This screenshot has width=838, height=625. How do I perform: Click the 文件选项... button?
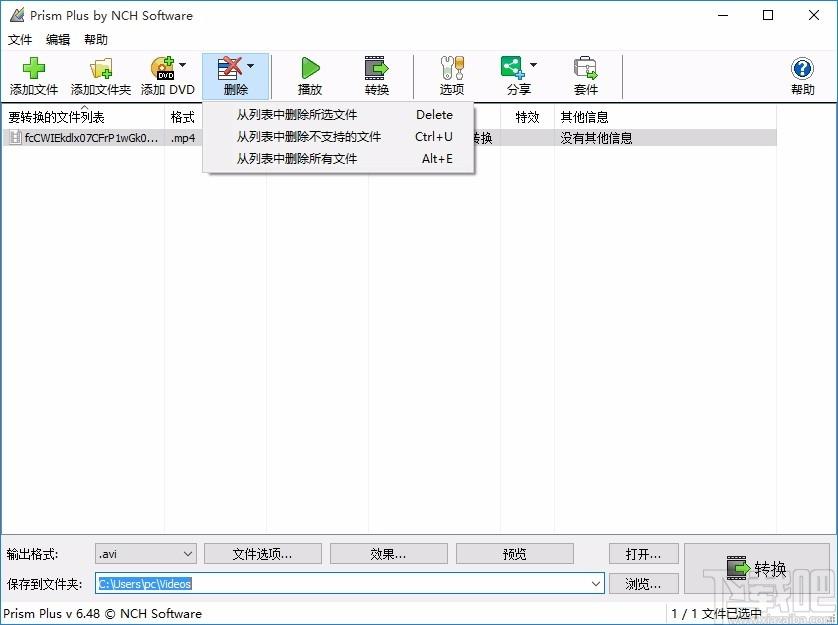pyautogui.click(x=262, y=554)
